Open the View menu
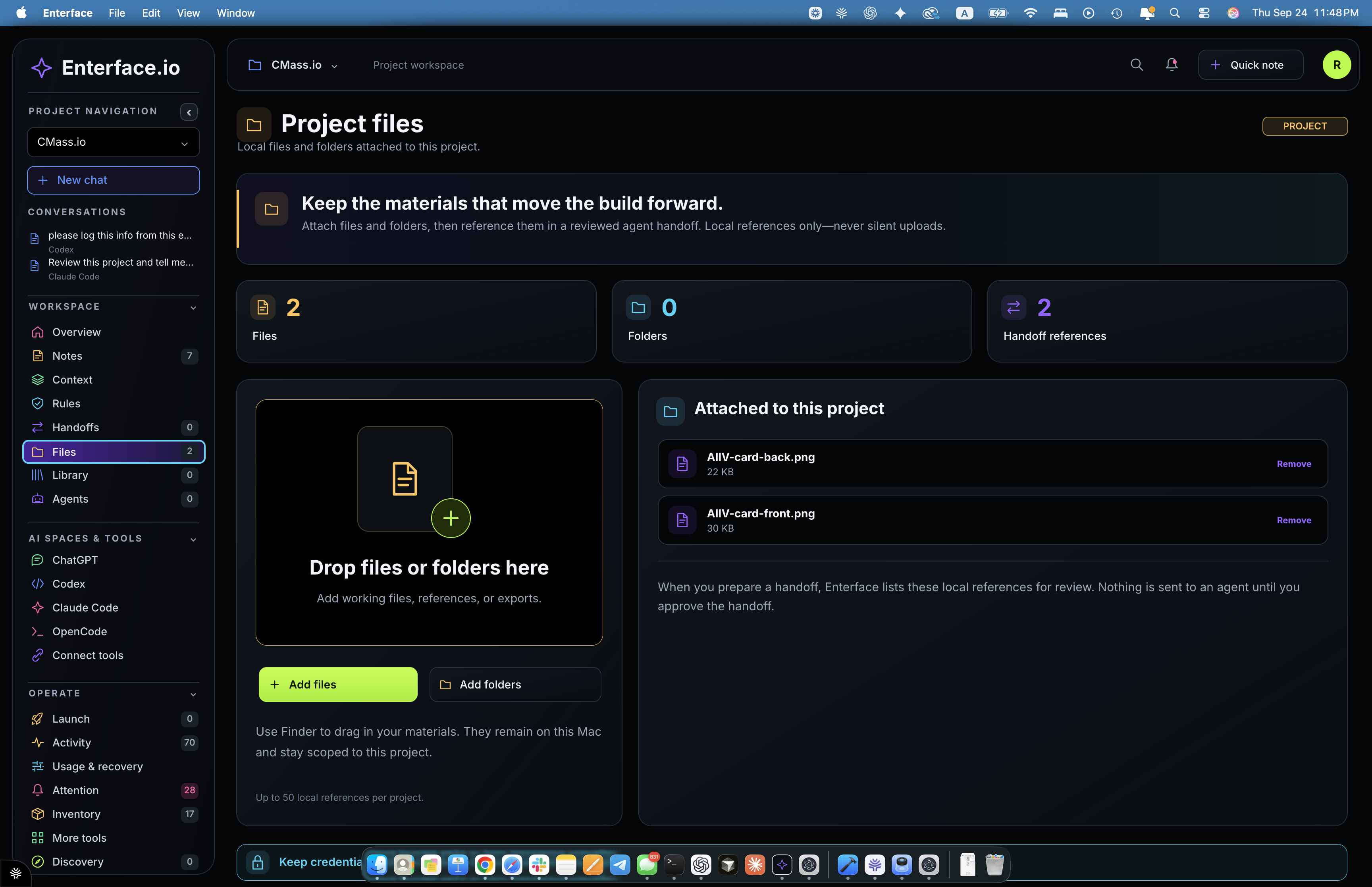 click(188, 13)
